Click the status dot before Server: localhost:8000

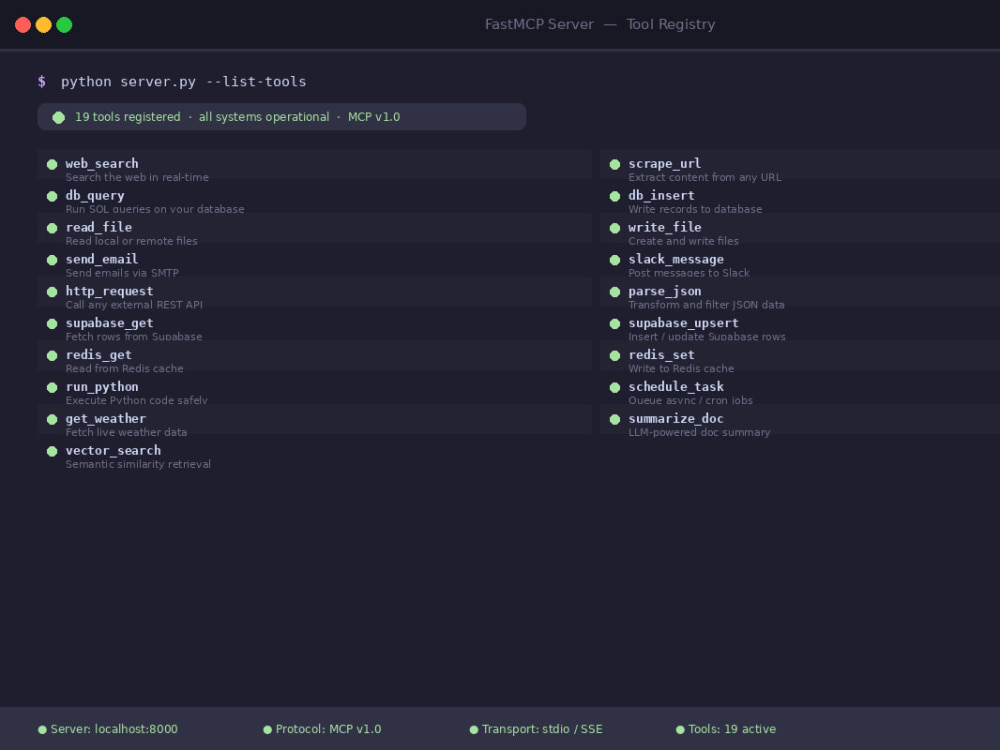(42, 730)
